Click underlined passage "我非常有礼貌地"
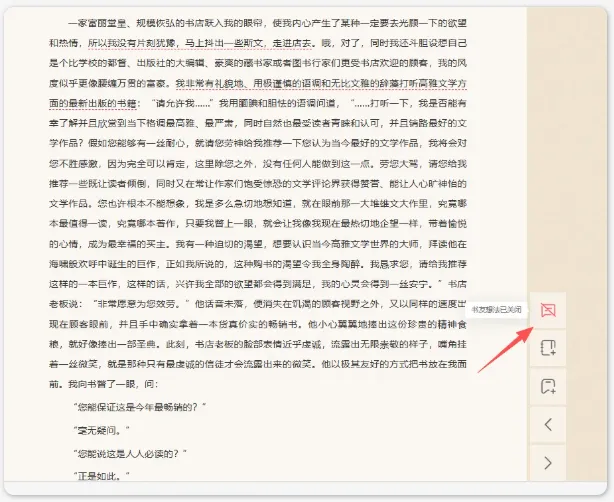The width and height of the screenshot is (614, 502). [x=209, y=83]
